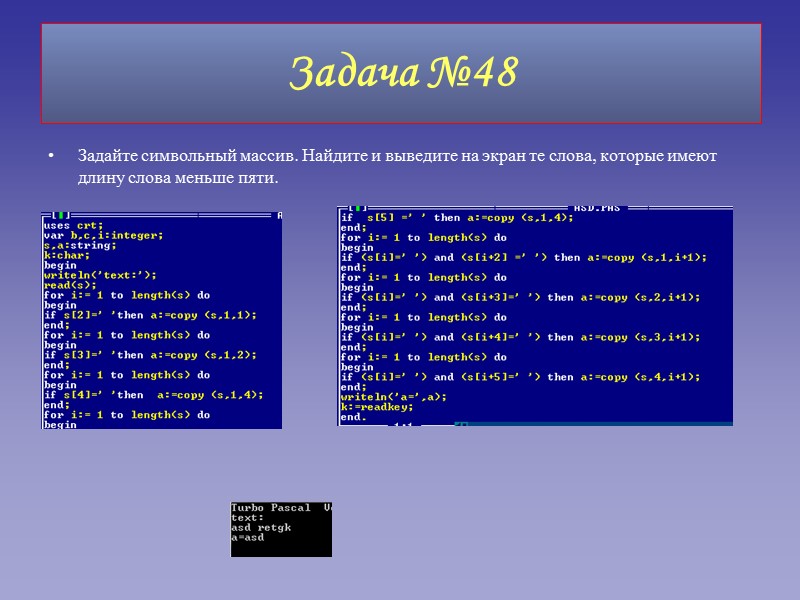Select the slide title 'Задача №48'
The width and height of the screenshot is (800, 600).
(x=403, y=72)
